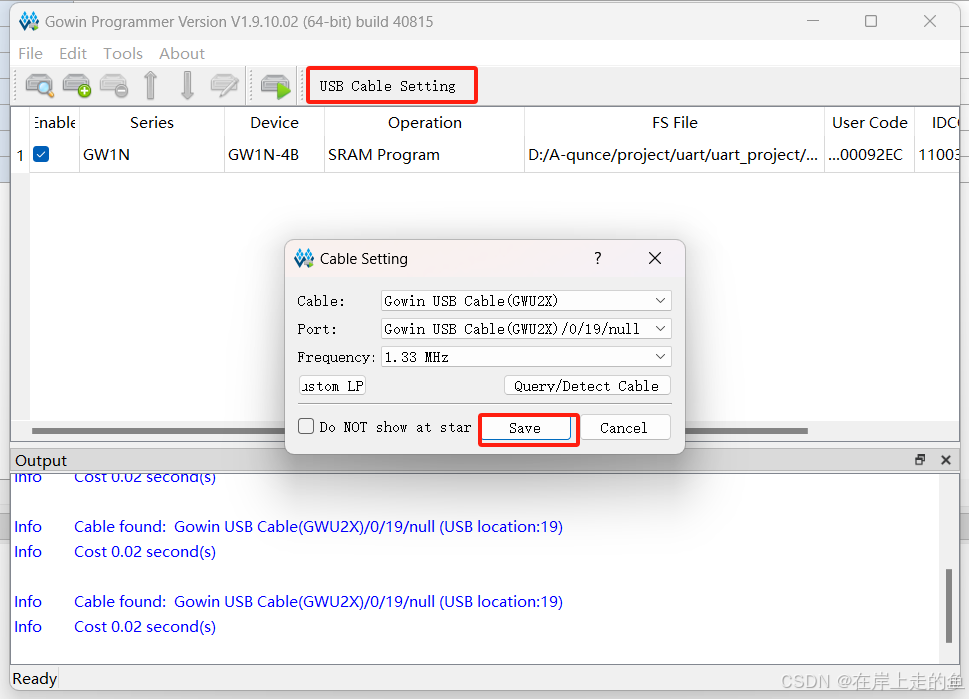Click the Output panel vertical scrollbar thumb

click(x=949, y=606)
